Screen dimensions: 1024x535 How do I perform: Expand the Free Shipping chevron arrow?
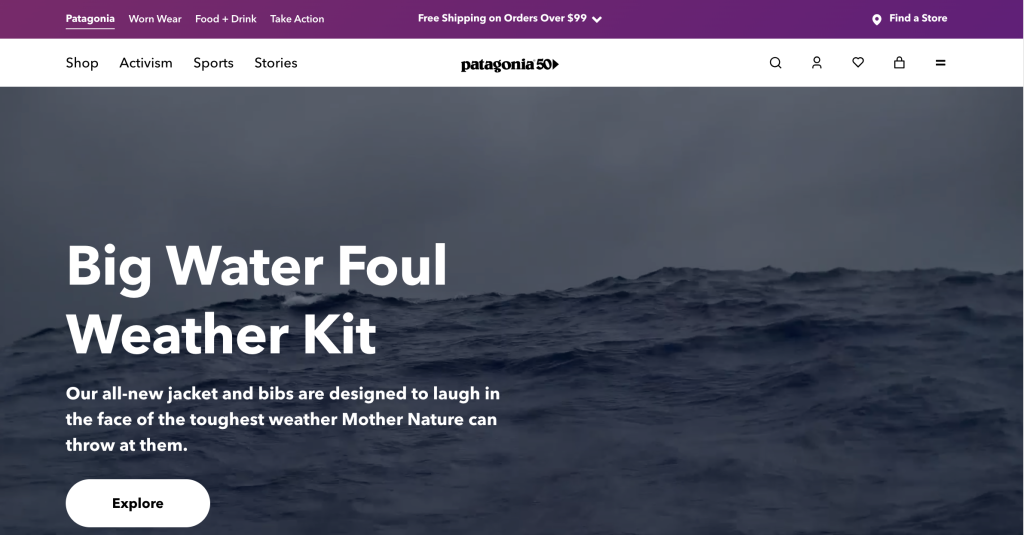point(597,20)
